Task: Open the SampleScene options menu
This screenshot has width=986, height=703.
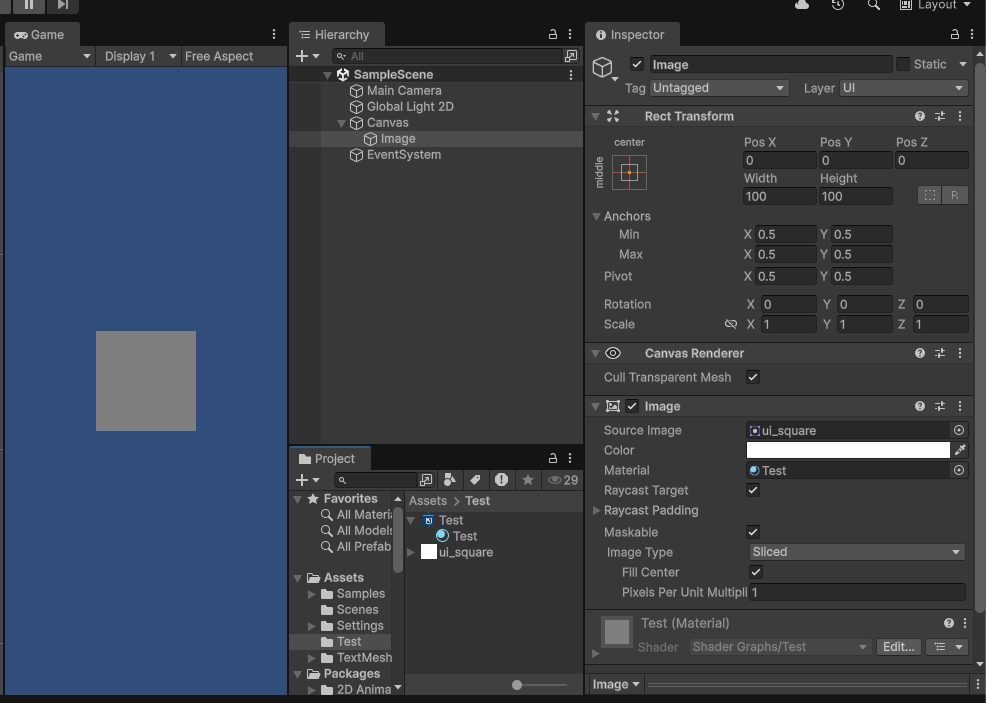Action: [x=570, y=75]
